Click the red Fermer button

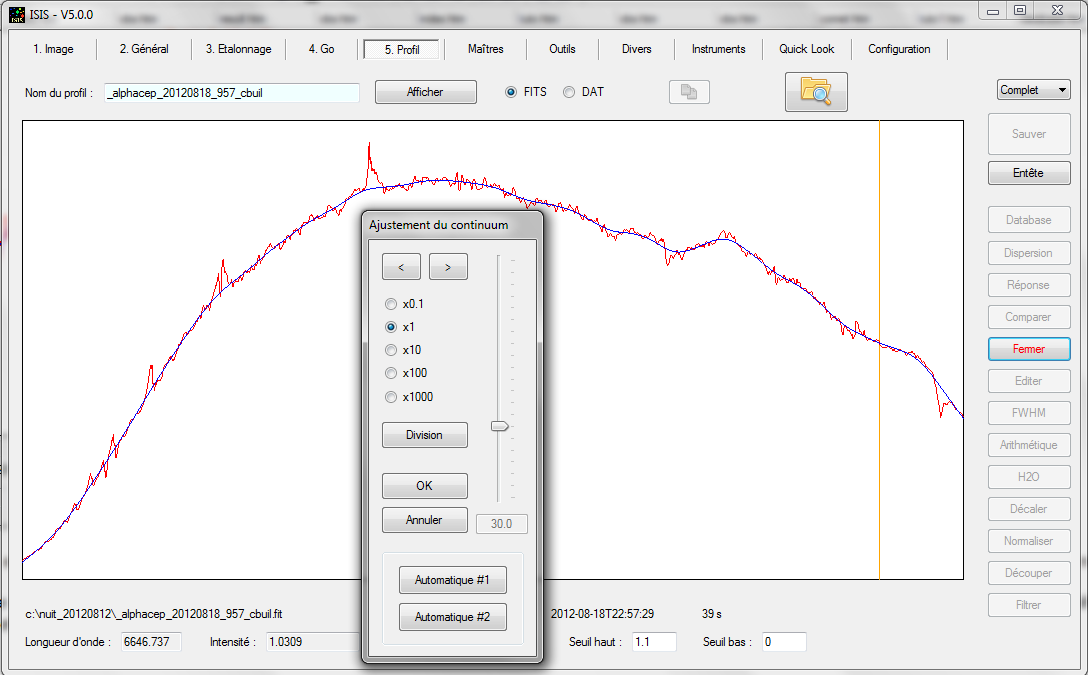coord(1028,349)
